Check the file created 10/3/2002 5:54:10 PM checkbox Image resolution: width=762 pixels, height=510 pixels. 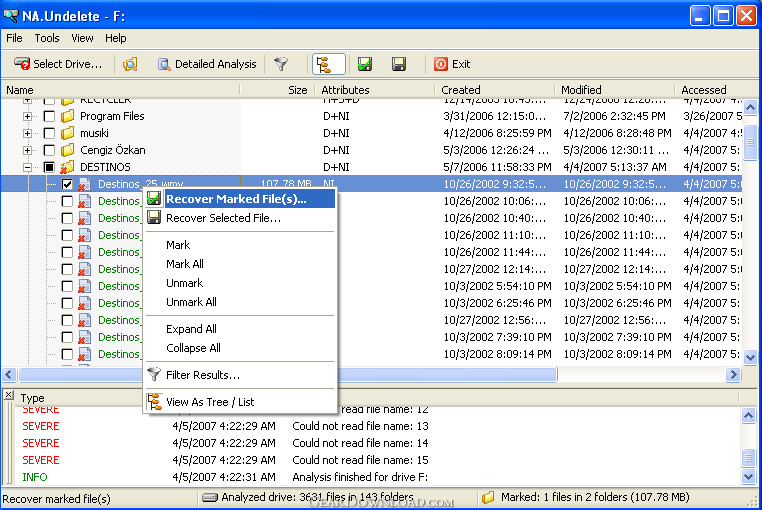pyautogui.click(x=67, y=286)
